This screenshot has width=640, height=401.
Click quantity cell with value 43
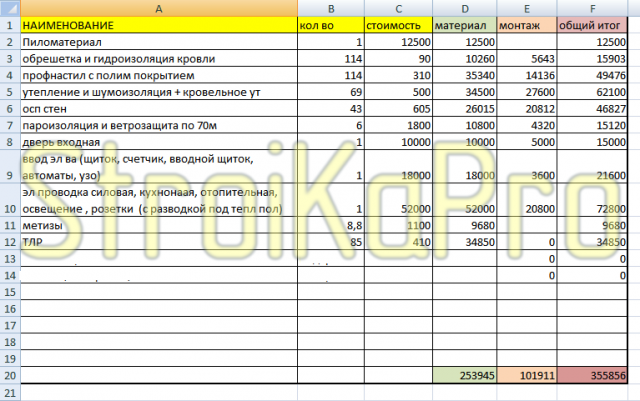(x=331, y=109)
